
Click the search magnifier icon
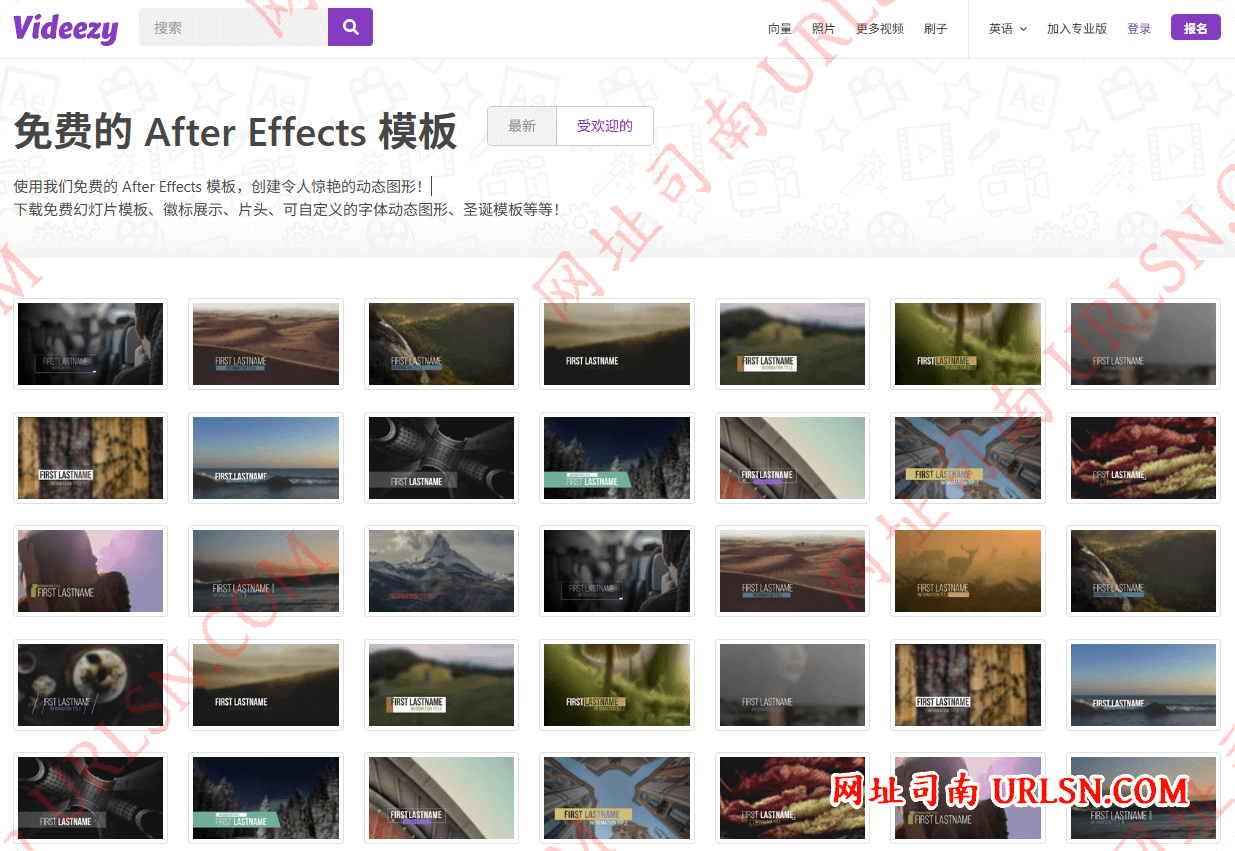(350, 26)
